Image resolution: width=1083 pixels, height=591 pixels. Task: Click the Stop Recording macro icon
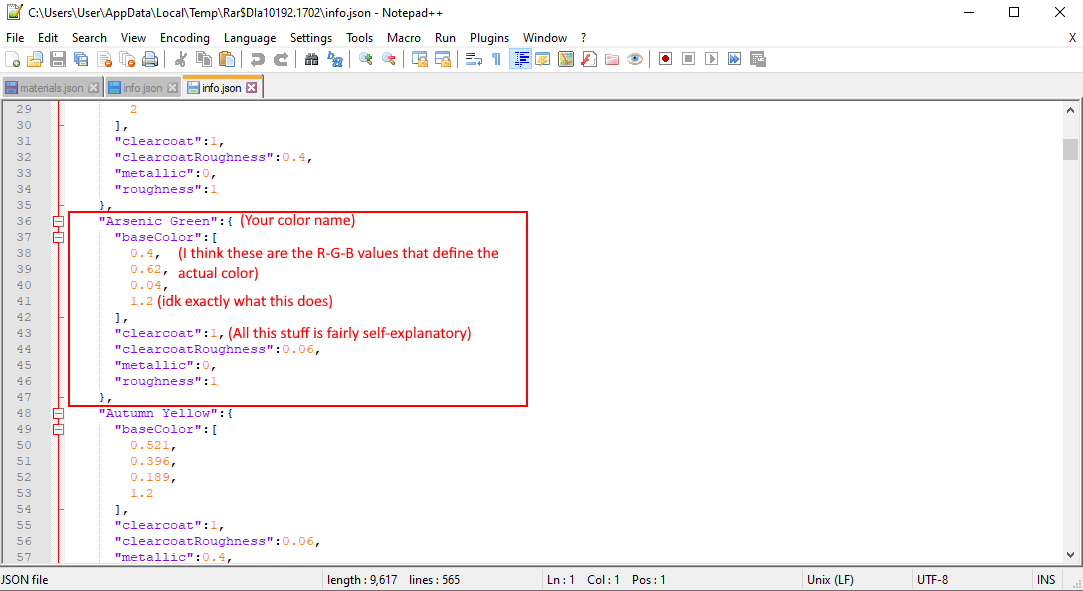click(689, 59)
